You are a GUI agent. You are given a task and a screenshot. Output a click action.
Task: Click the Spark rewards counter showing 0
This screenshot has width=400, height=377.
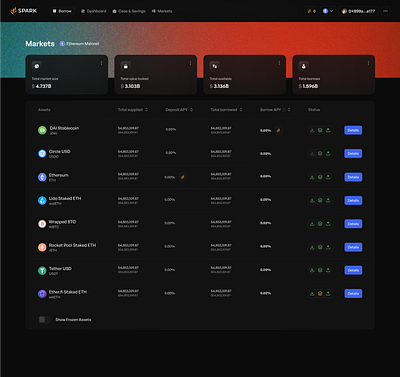(x=311, y=11)
